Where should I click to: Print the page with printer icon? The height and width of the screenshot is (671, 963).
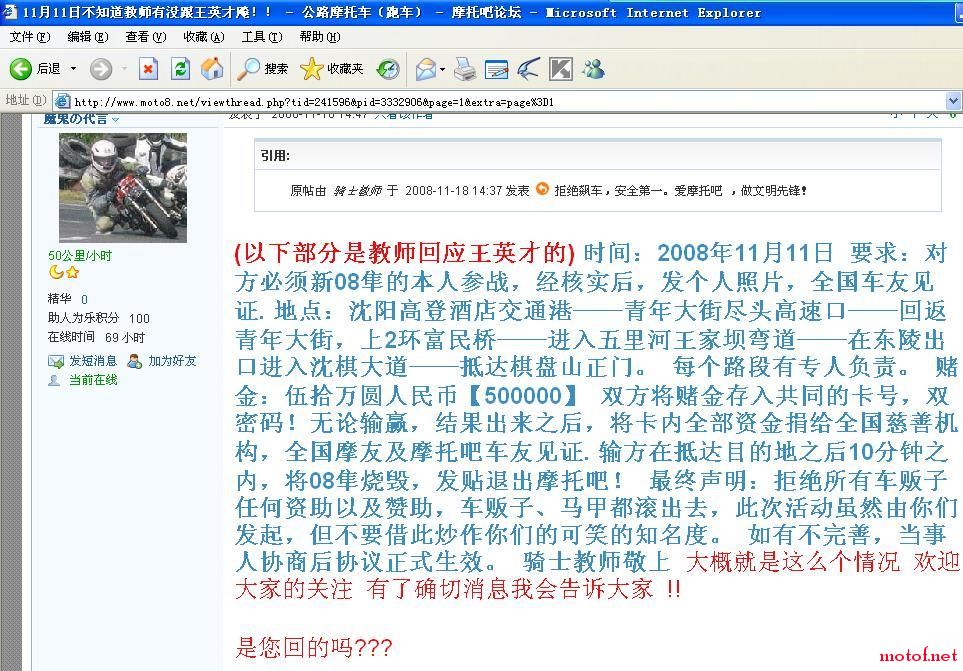[x=465, y=69]
